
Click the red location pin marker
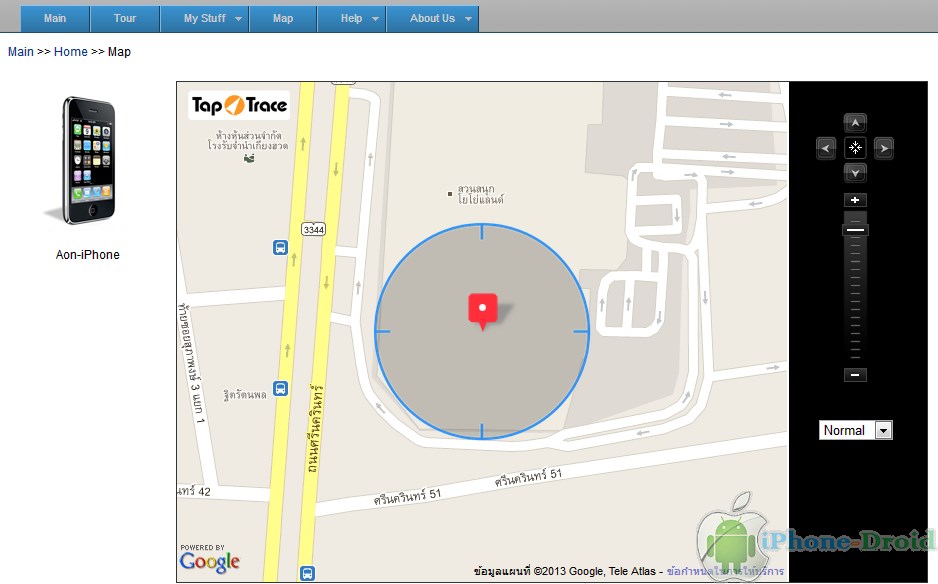pos(483,311)
